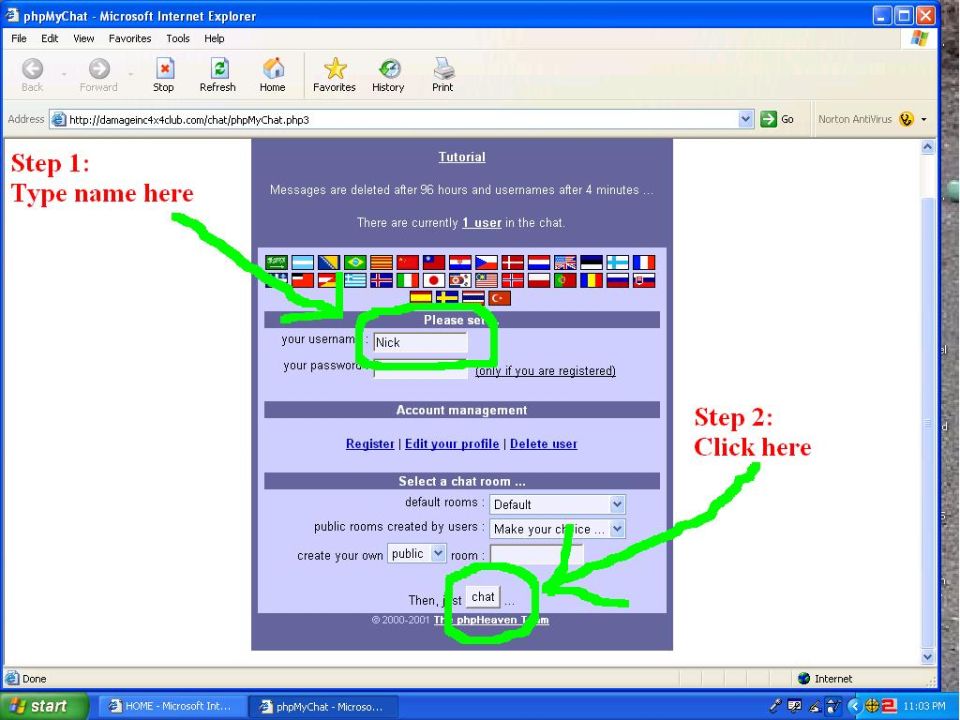Select the Croatia flag language
The image size is (960, 720).
point(460,263)
